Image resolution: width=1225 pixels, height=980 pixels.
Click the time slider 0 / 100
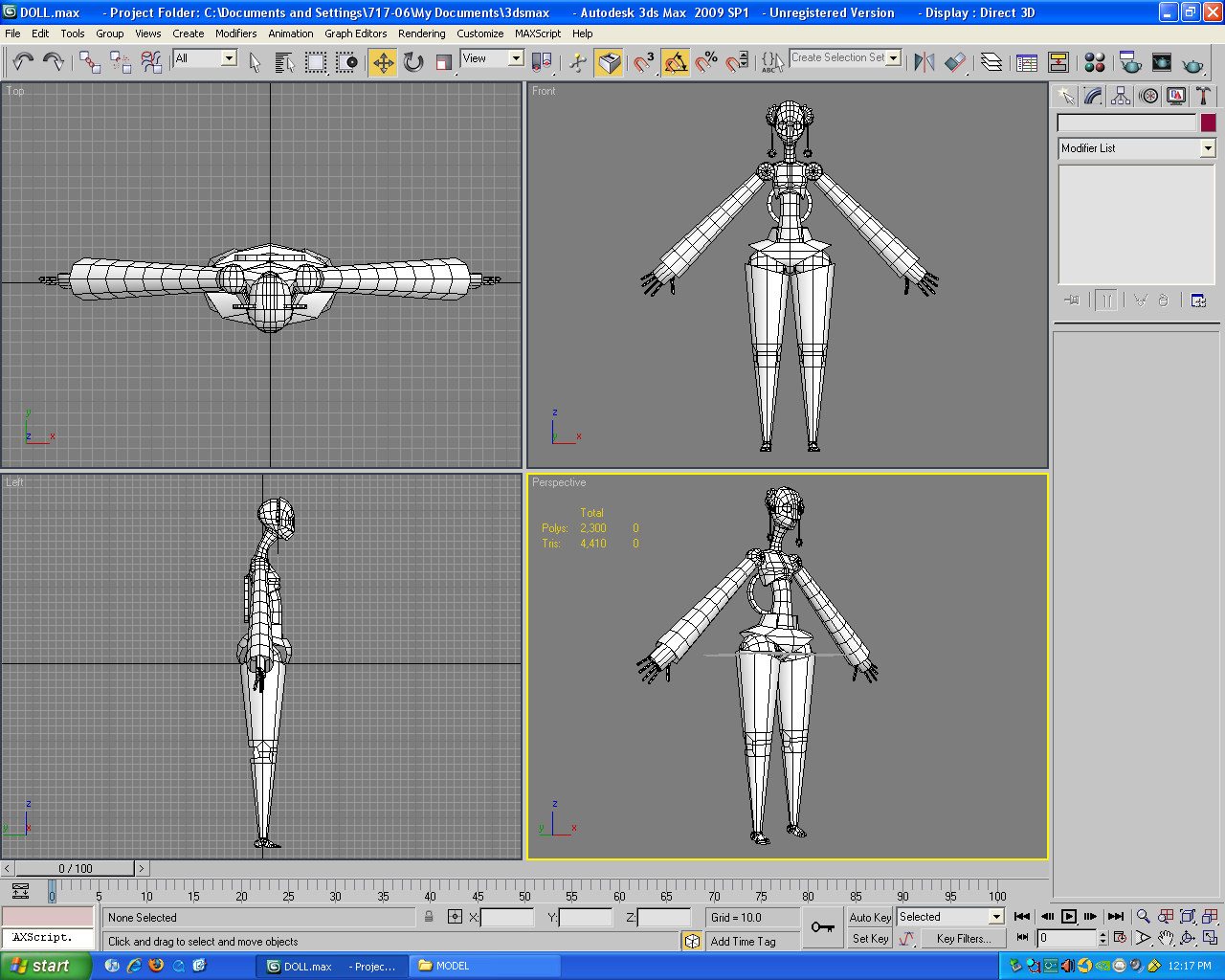[x=75, y=869]
